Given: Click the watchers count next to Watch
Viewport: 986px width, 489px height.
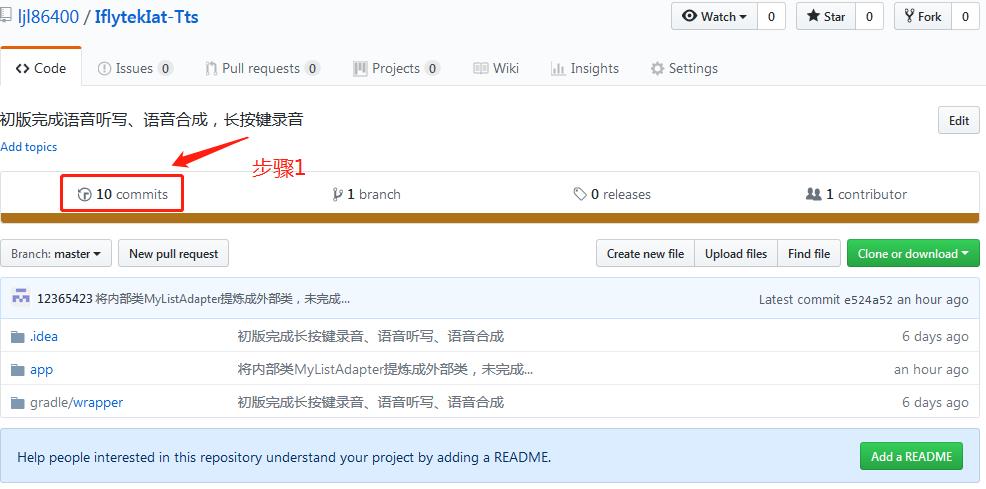Looking at the screenshot, I should [772, 16].
